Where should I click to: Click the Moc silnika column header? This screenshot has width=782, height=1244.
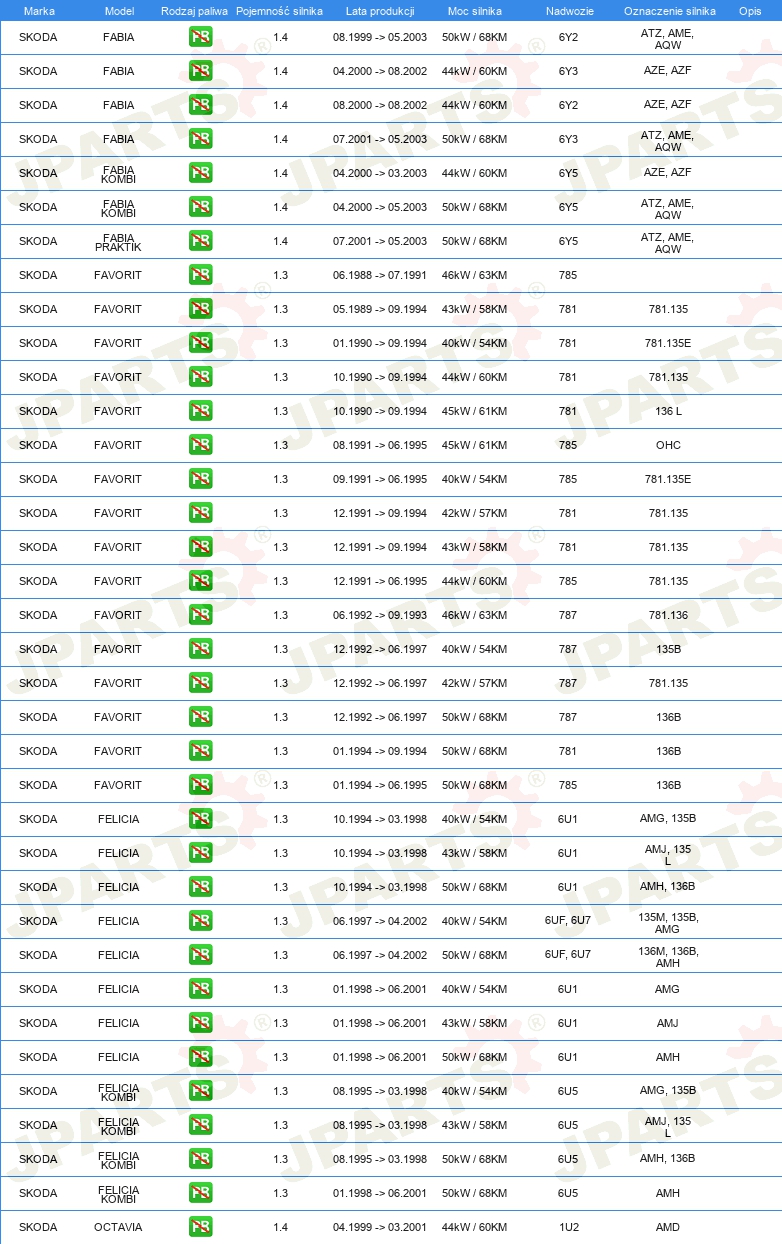(475, 11)
